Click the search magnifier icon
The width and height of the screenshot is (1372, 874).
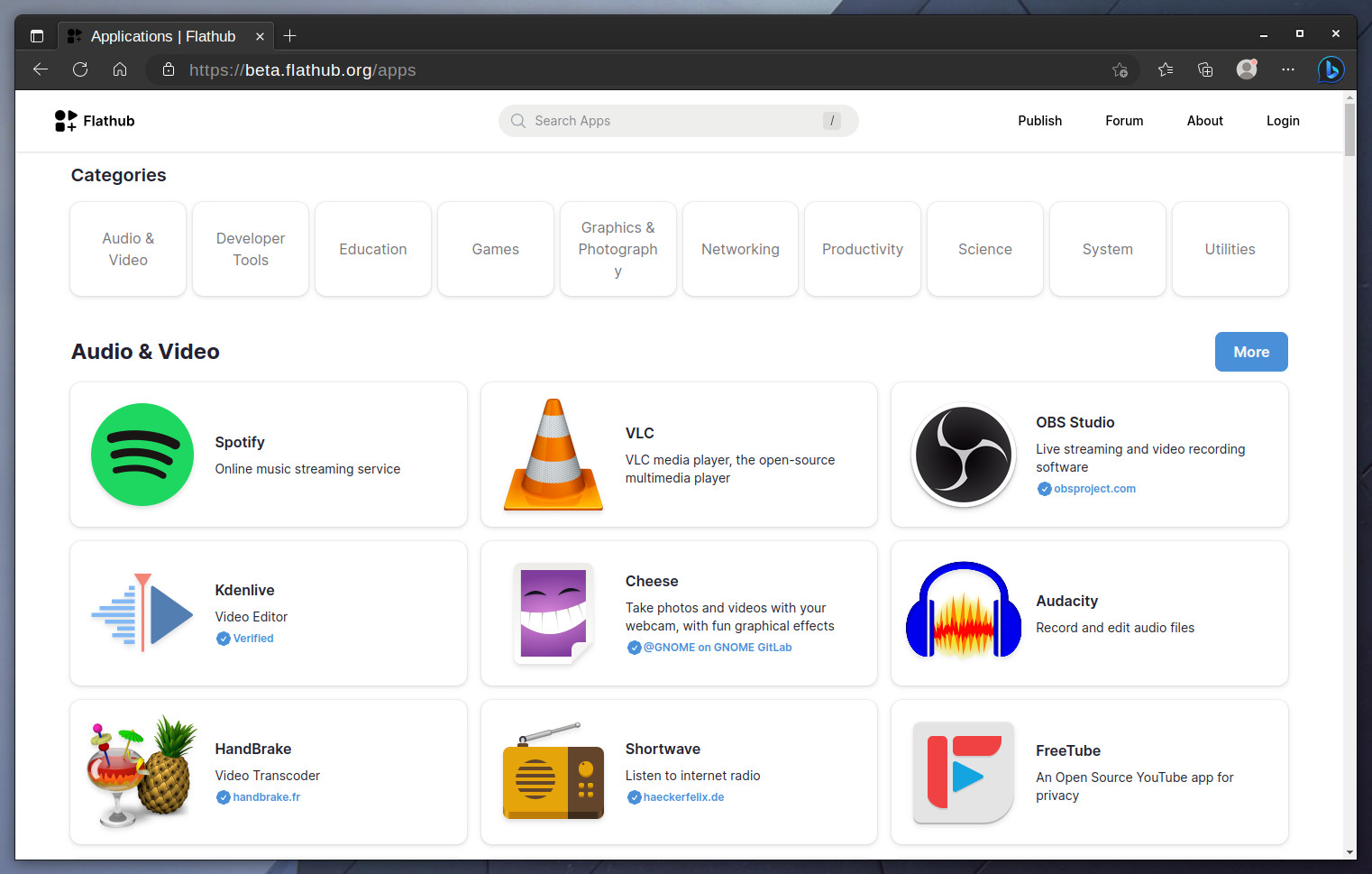(518, 121)
